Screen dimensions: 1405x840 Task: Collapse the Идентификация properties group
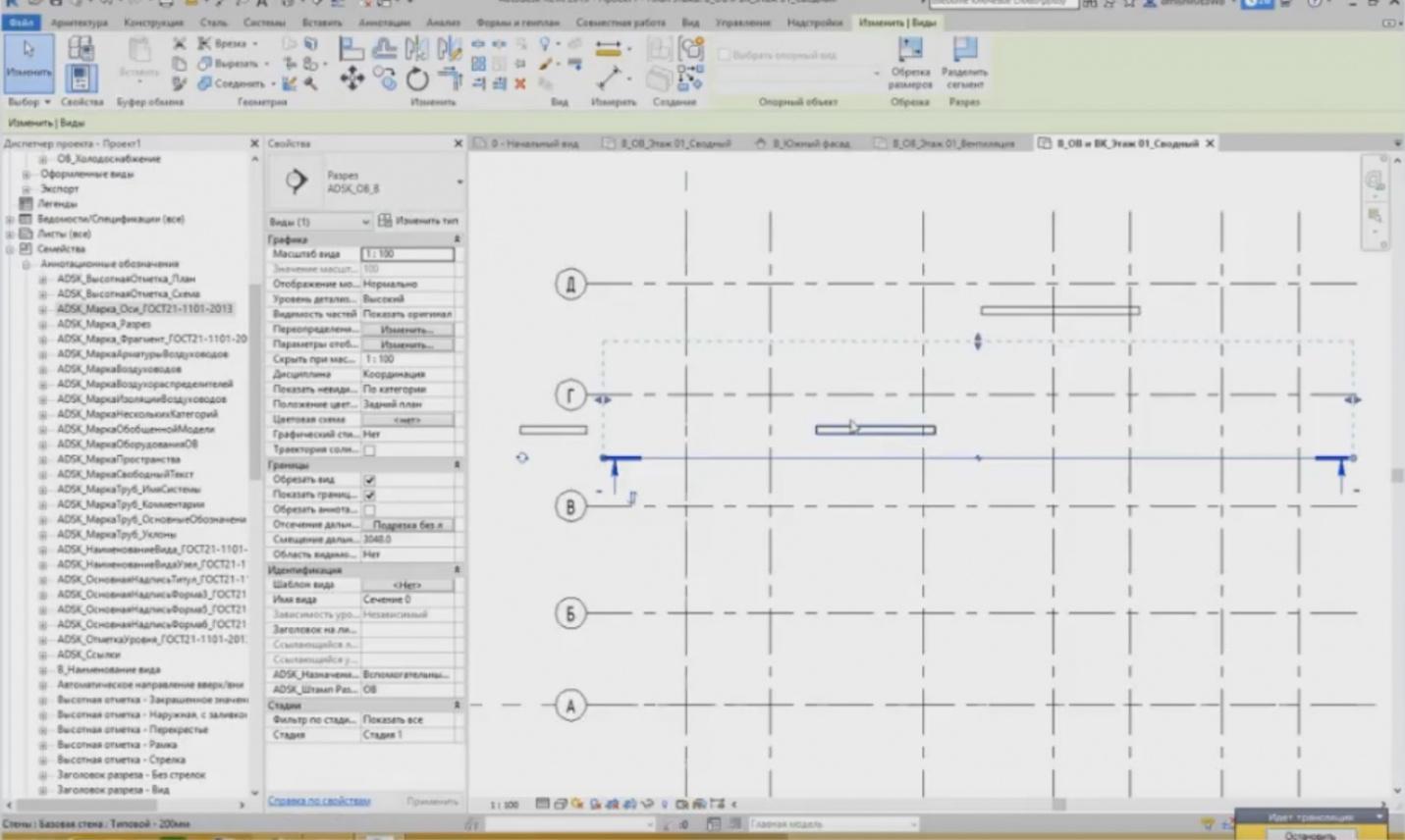click(457, 570)
